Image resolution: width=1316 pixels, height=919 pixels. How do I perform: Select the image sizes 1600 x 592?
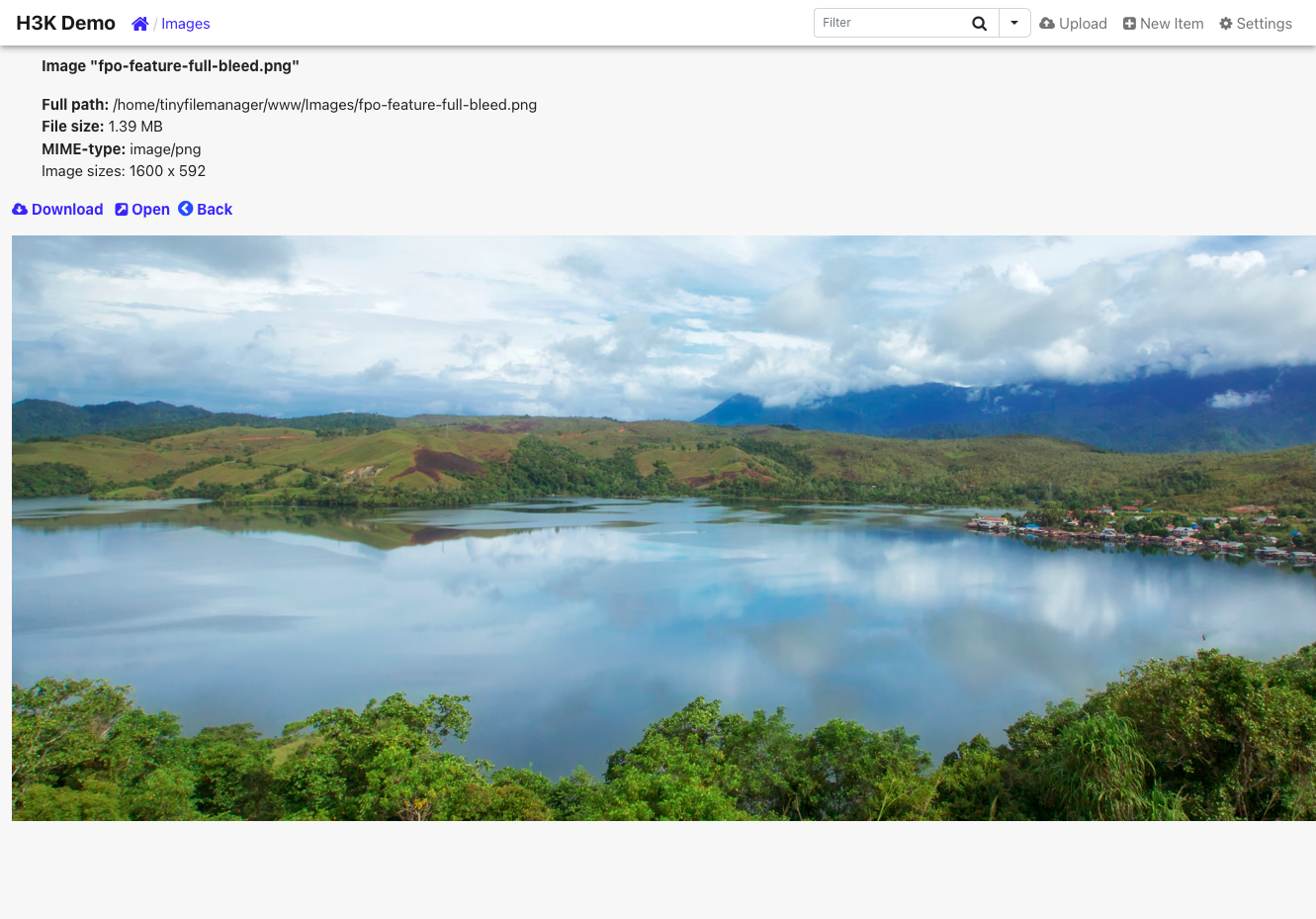(x=124, y=171)
